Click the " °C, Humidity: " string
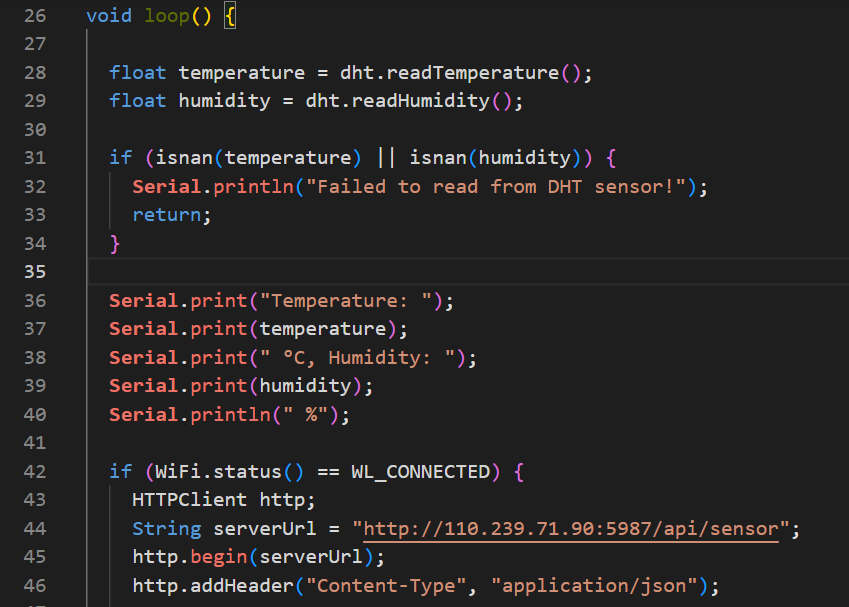The width and height of the screenshot is (849, 607). [357, 358]
